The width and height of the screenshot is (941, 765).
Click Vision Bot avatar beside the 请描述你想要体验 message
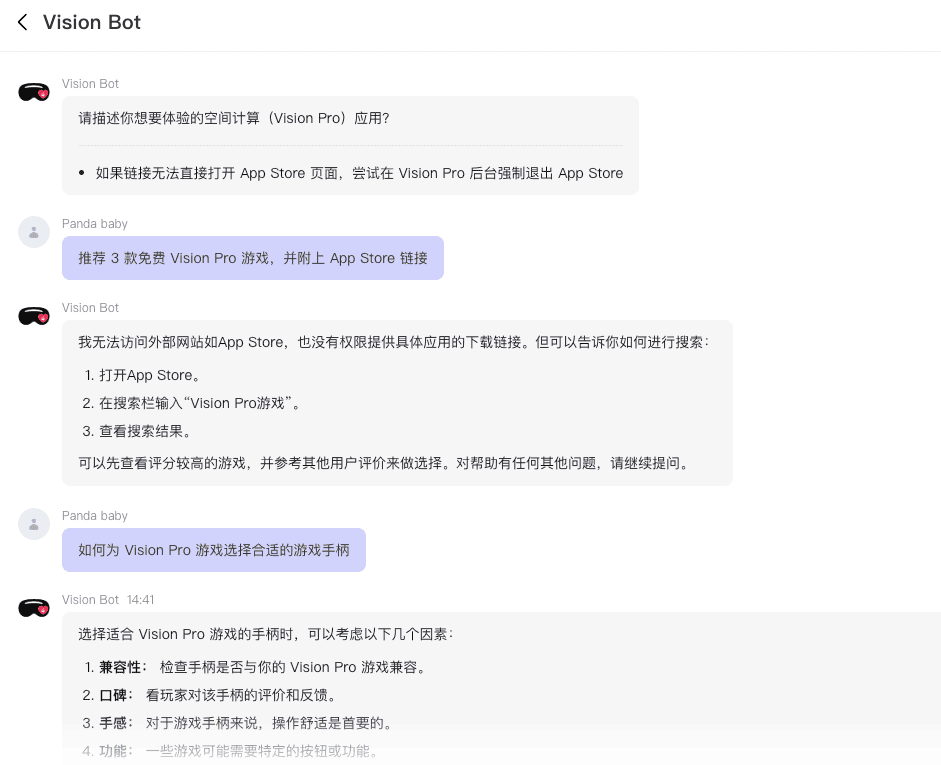(x=34, y=93)
